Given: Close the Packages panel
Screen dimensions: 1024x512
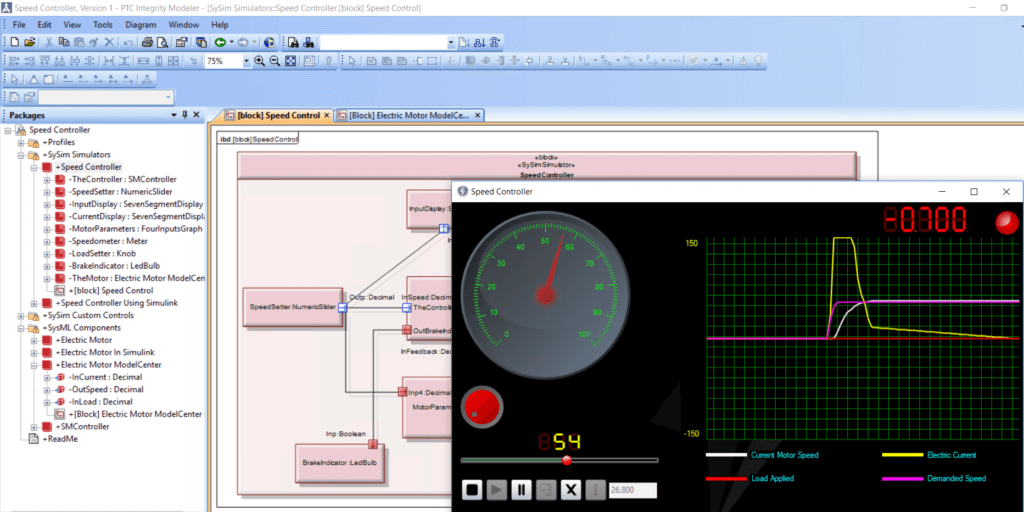Looking at the screenshot, I should [x=196, y=115].
